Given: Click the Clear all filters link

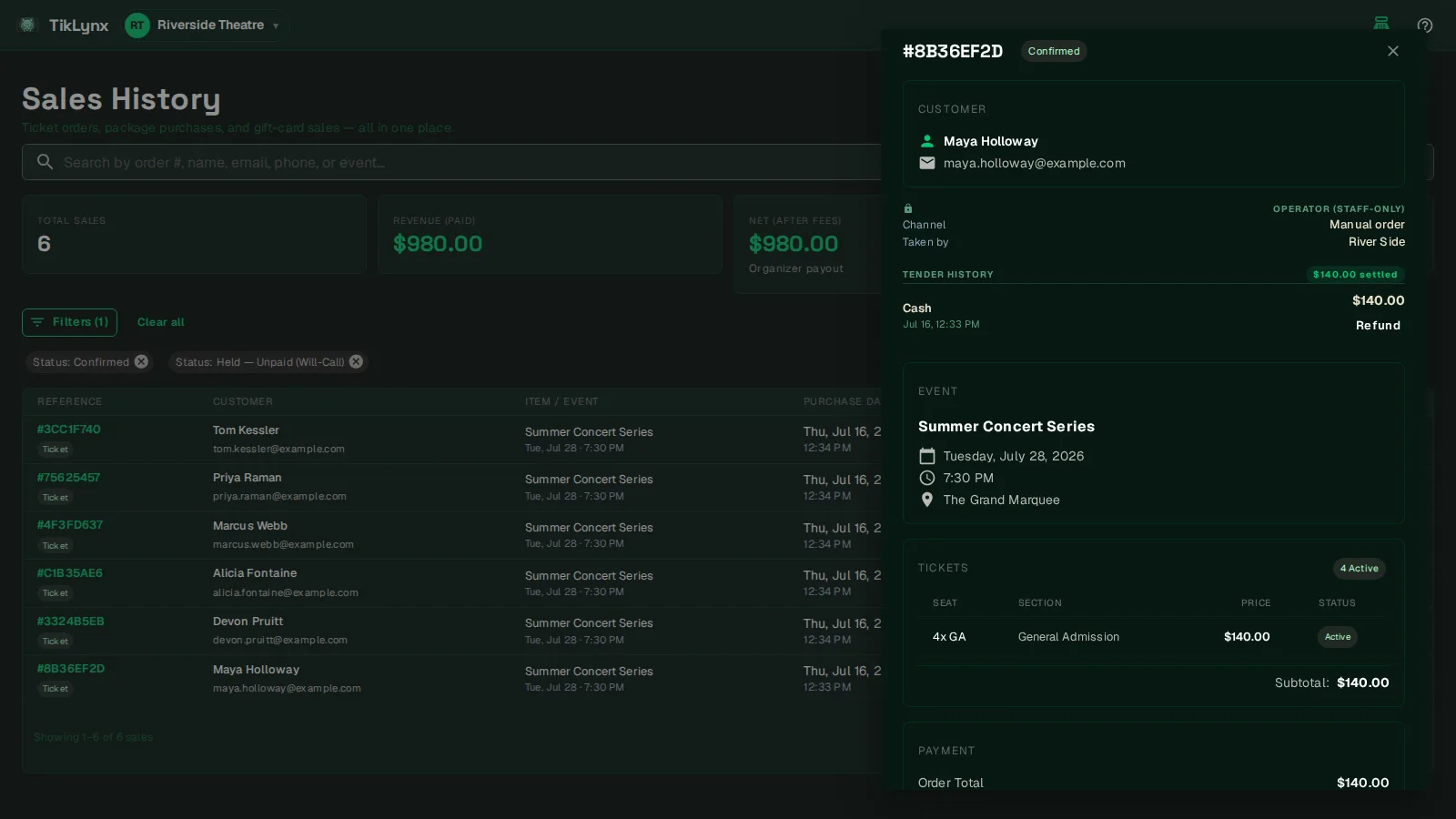Looking at the screenshot, I should [160, 322].
